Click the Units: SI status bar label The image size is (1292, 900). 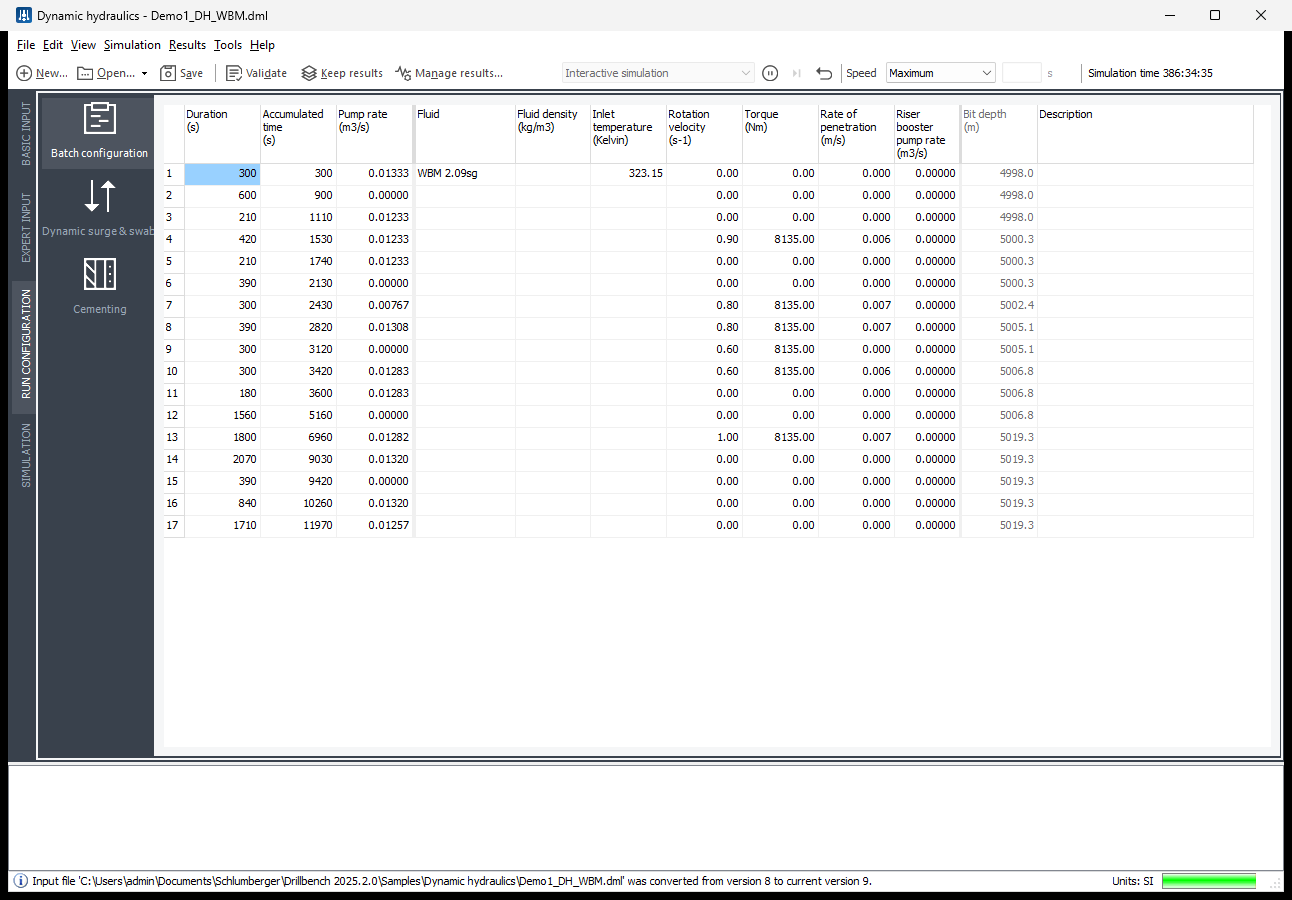pyautogui.click(x=1132, y=881)
